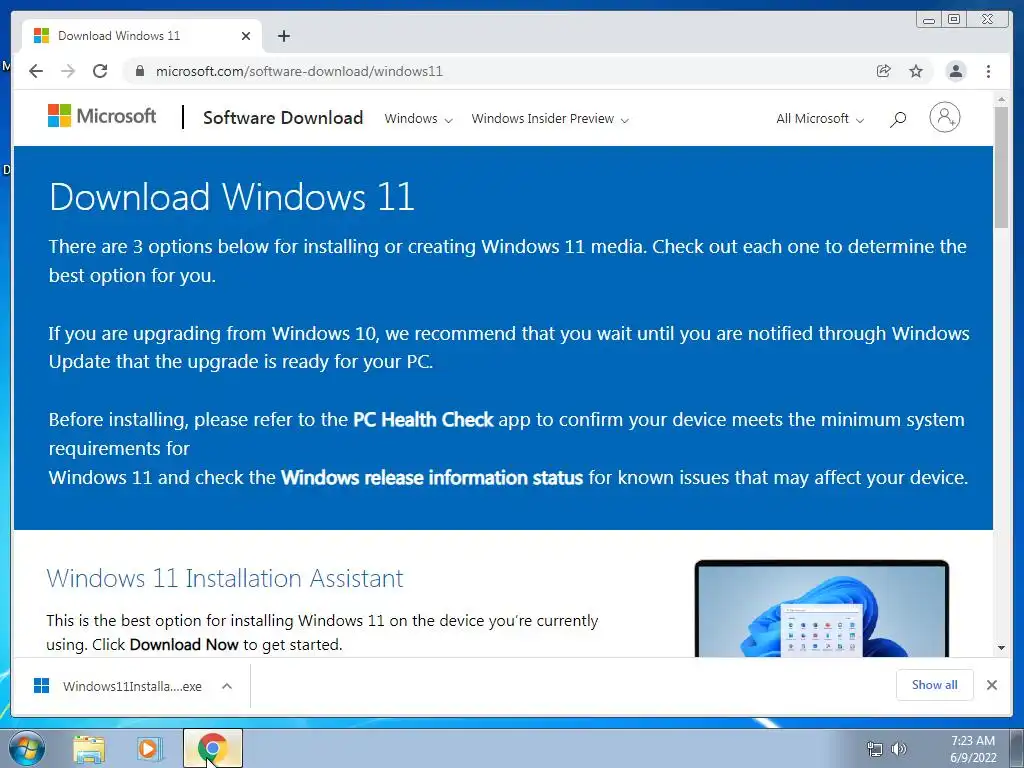The height and width of the screenshot is (768, 1024).
Task: Click Show all downloads
Action: (935, 685)
